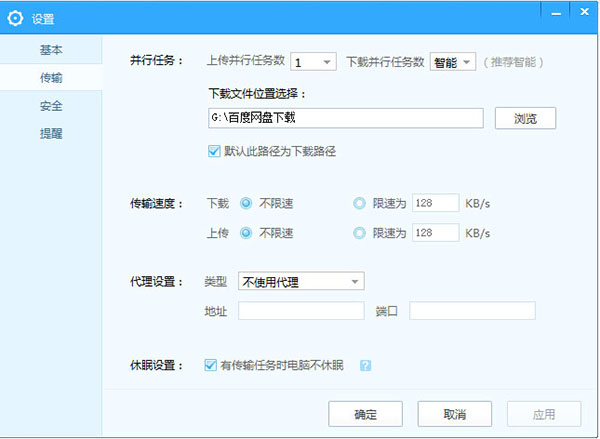Screen dimensions: 600x439
Task: Click the proxy 端口 input field
Action: 472,311
